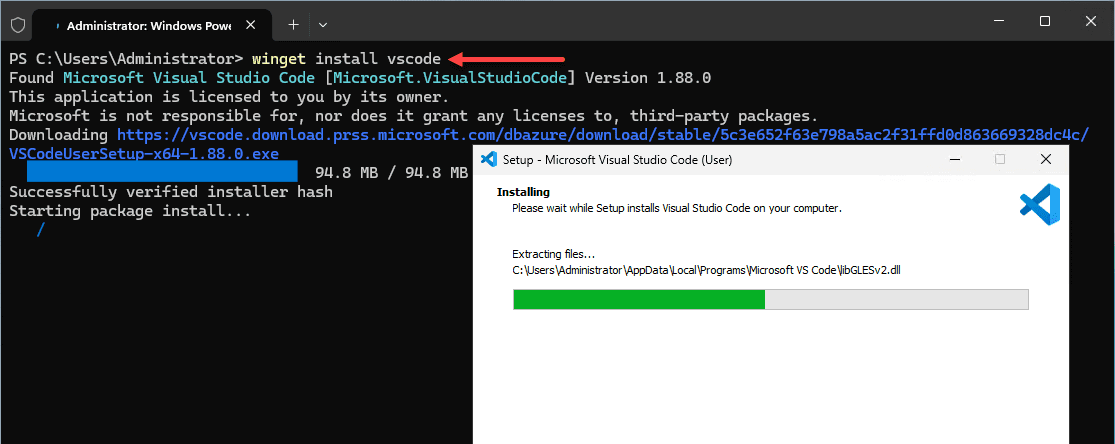The image size is (1115, 444).
Task: Minimize the VS Code Setup window
Action: pos(954,159)
